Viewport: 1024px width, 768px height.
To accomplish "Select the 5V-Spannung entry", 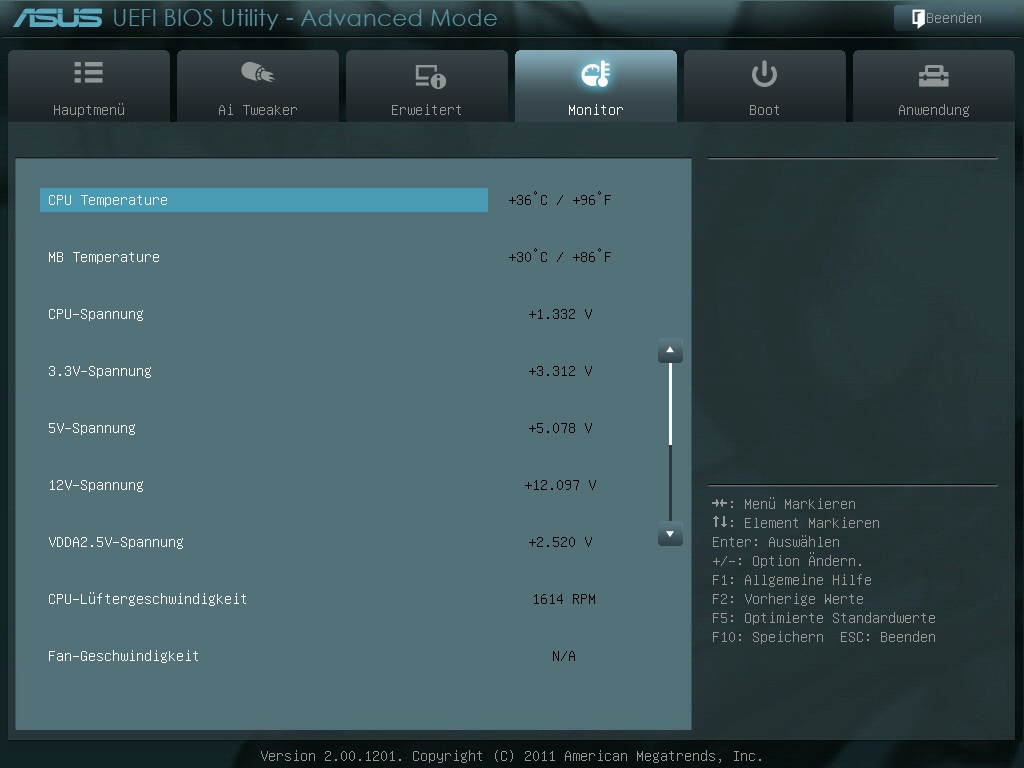I will coord(92,428).
